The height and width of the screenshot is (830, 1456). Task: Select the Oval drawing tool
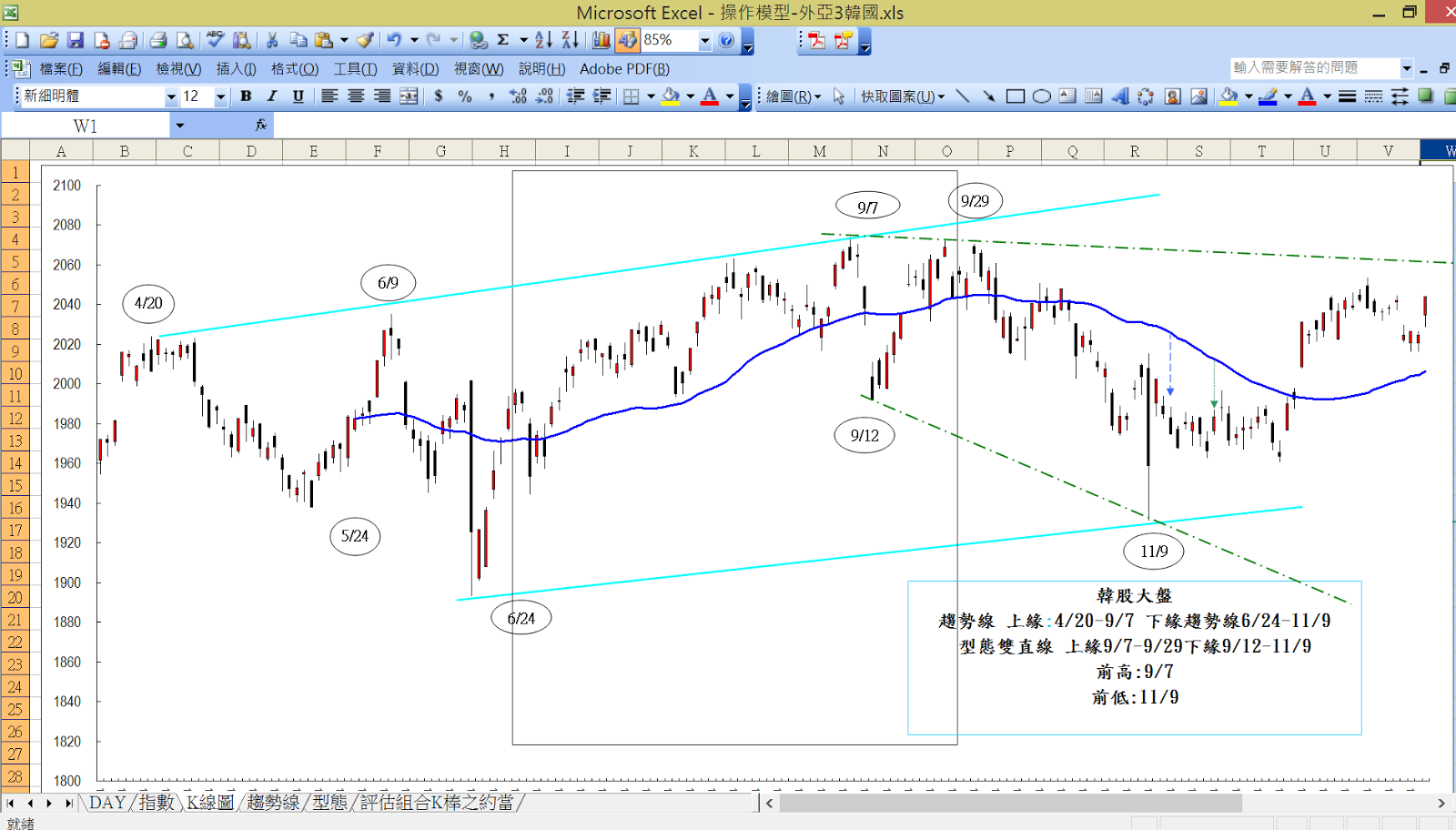[x=1042, y=96]
